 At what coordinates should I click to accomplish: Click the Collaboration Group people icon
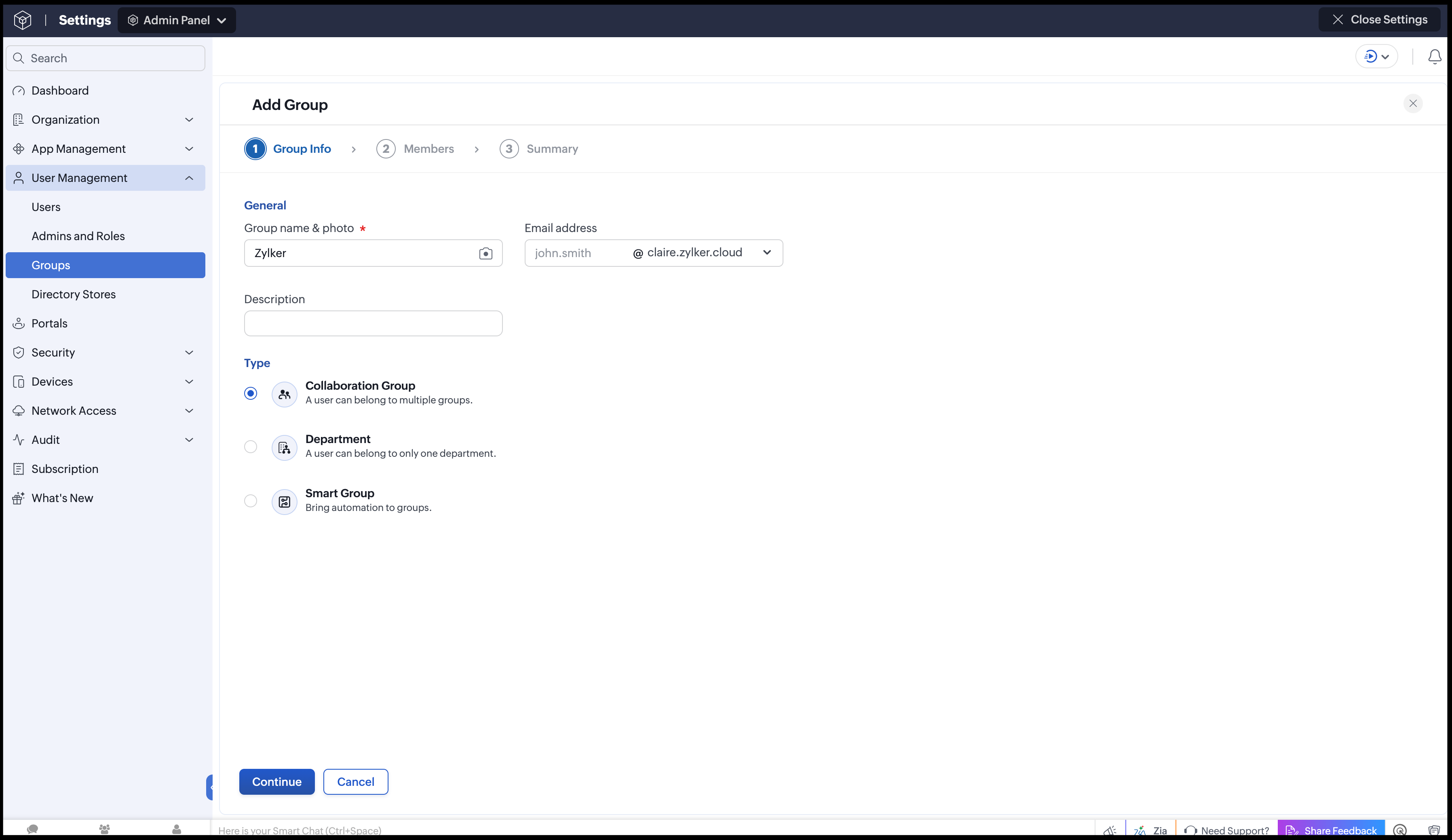[285, 395]
